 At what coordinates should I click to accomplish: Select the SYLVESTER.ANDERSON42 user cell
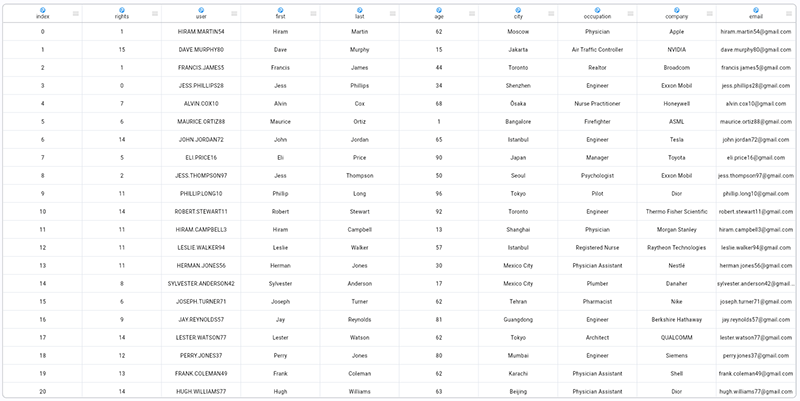pyautogui.click(x=201, y=284)
